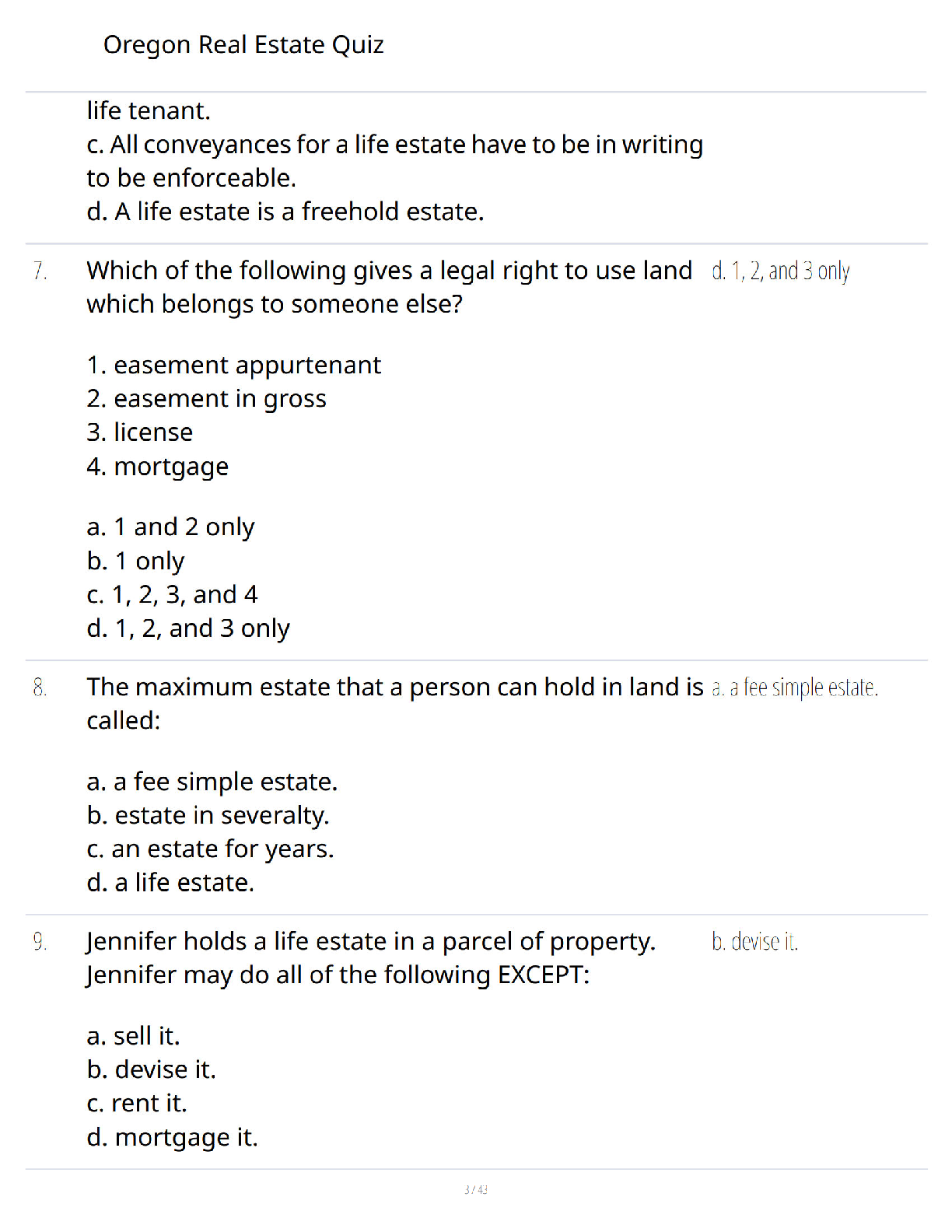Select 'b. estate in severalty.' answer choice

208,815
